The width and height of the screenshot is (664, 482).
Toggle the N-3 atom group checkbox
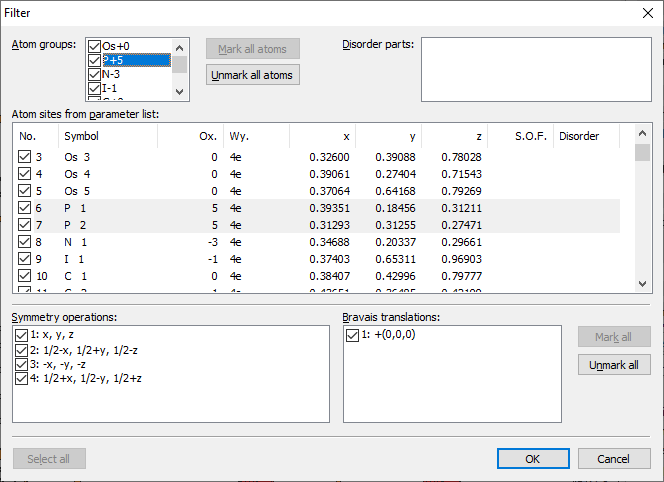(x=95, y=74)
